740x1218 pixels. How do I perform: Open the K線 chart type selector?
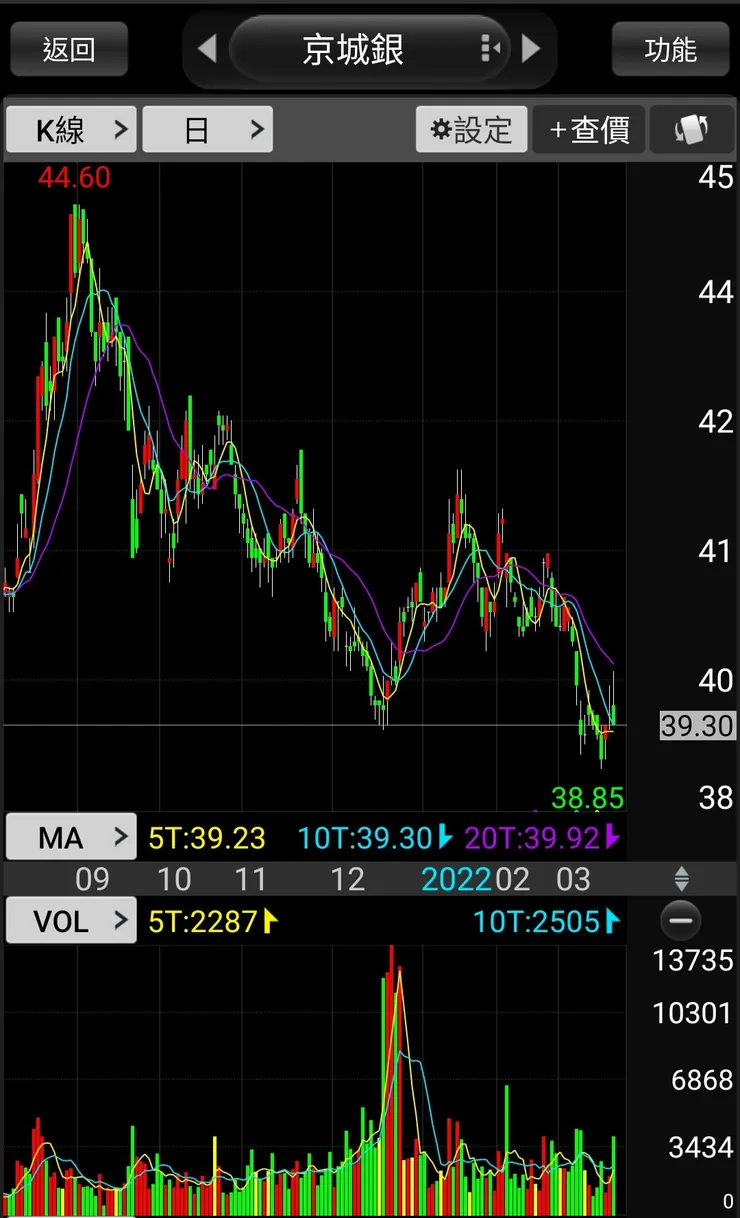coord(71,129)
